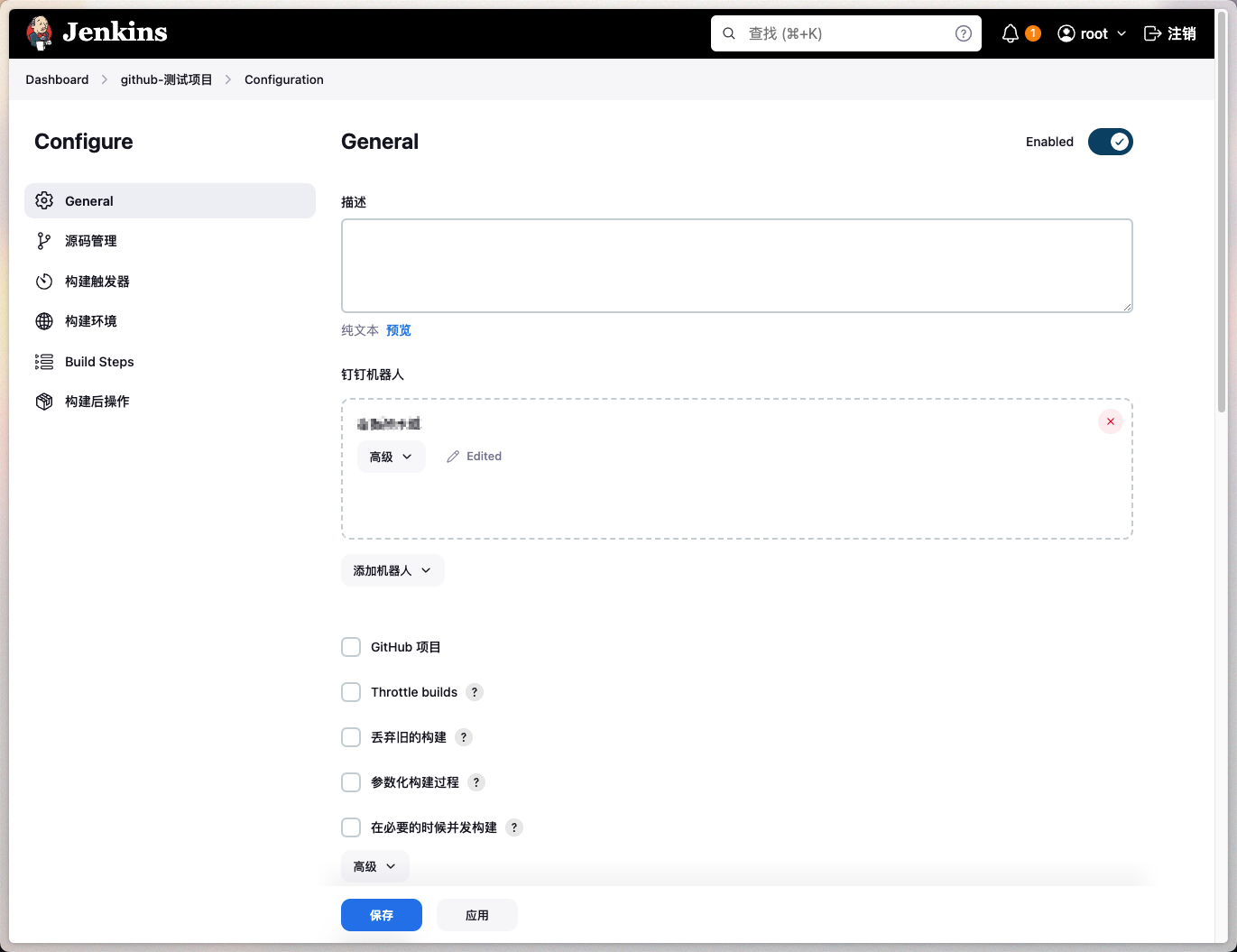Click the pencil Edited indicator
The image size is (1237, 952).
pyautogui.click(x=475, y=457)
